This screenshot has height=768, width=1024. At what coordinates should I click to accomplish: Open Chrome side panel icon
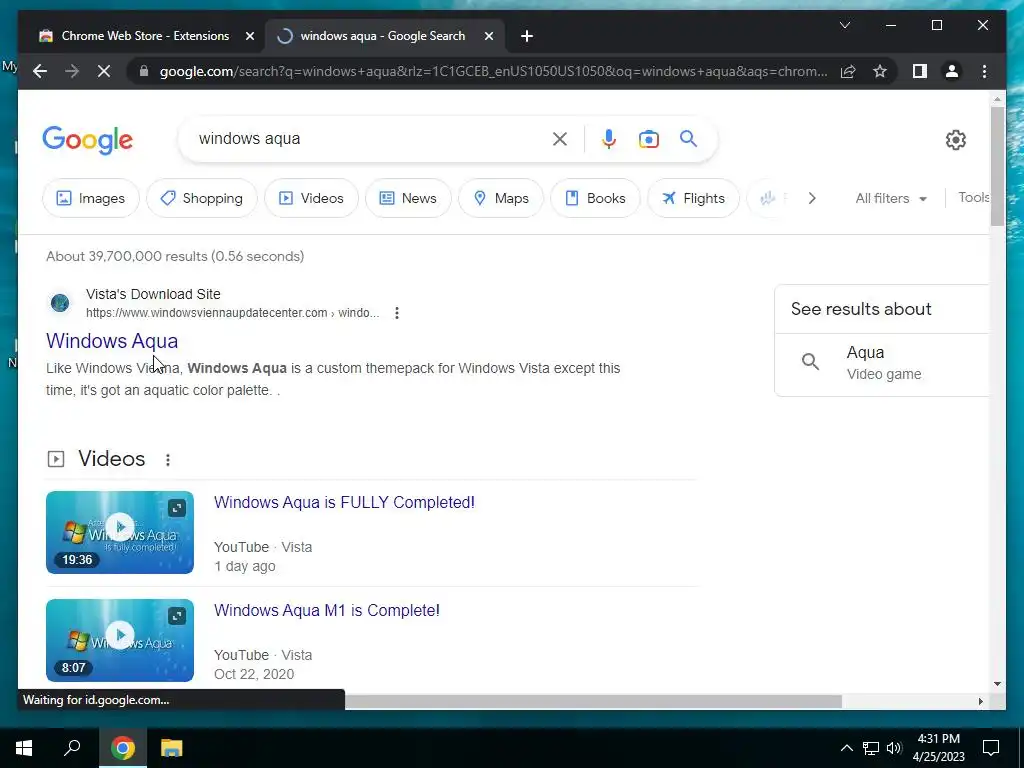[920, 71]
